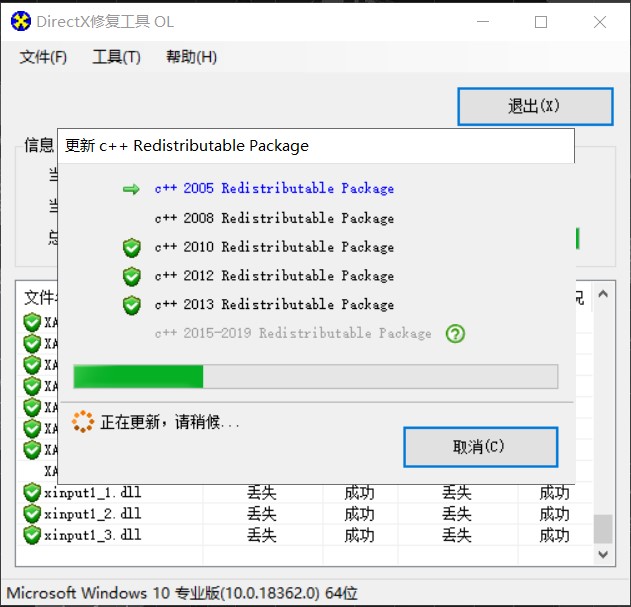Click the shield icon of xinput1_3.dll
This screenshot has height=607, width=631.
tap(32, 535)
